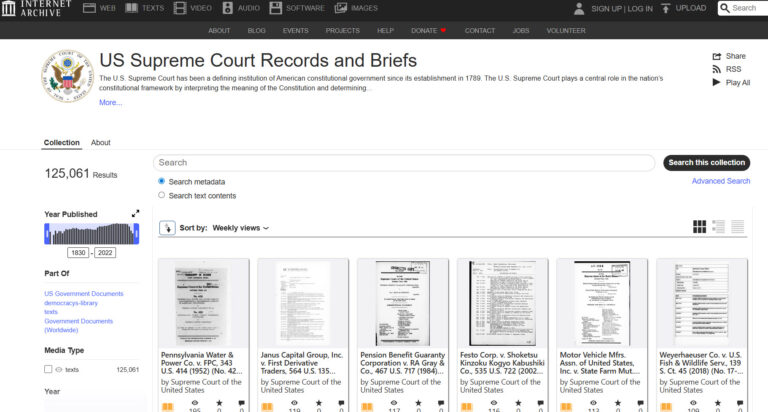This screenshot has width=768, height=412.
Task: Open the Volunteer menu item
Action: tap(566, 30)
